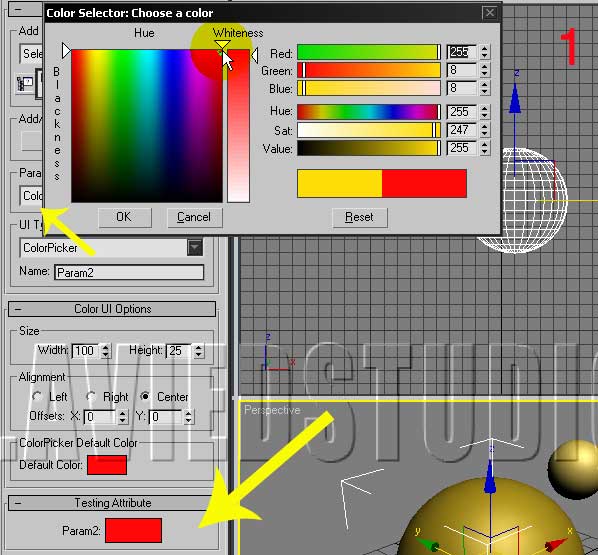
Task: Click the Offsets Y input field
Action: pos(166,417)
